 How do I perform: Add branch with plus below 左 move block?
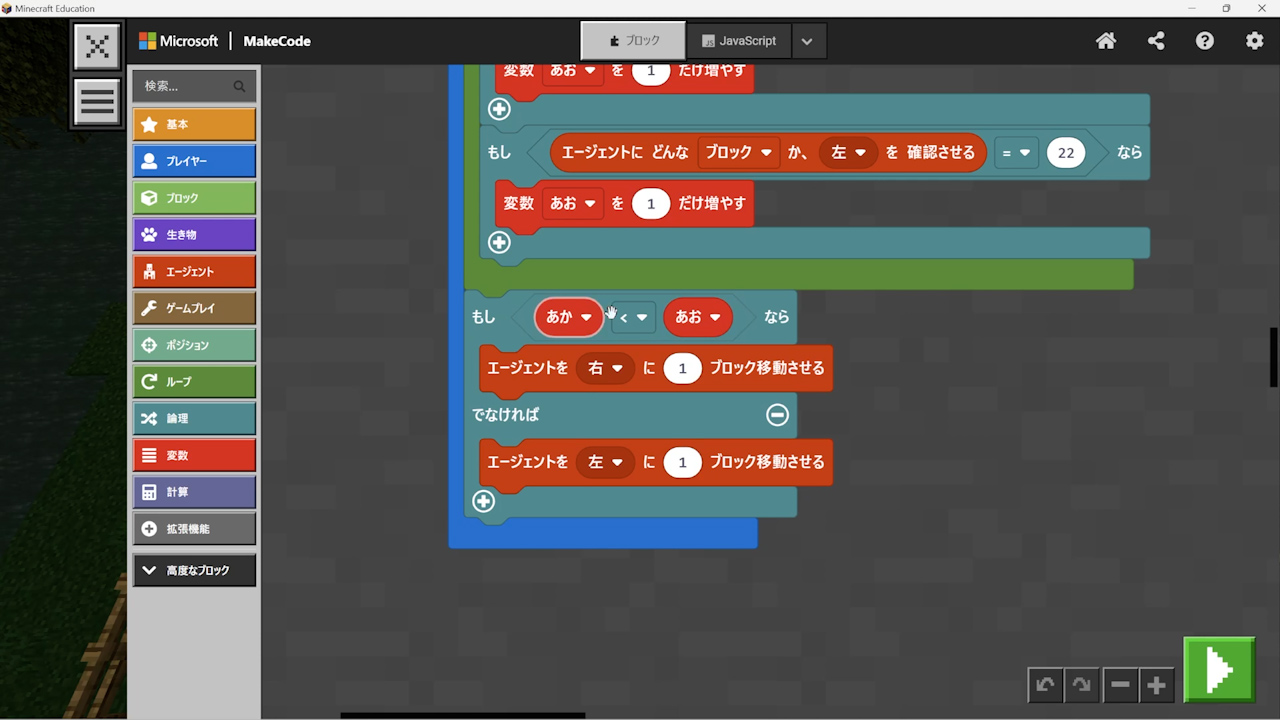pyautogui.click(x=484, y=501)
